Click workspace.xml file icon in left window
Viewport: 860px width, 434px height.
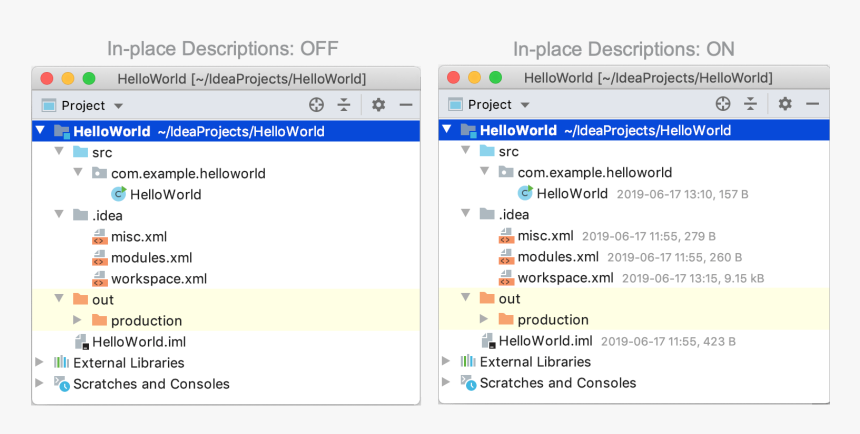(x=99, y=279)
